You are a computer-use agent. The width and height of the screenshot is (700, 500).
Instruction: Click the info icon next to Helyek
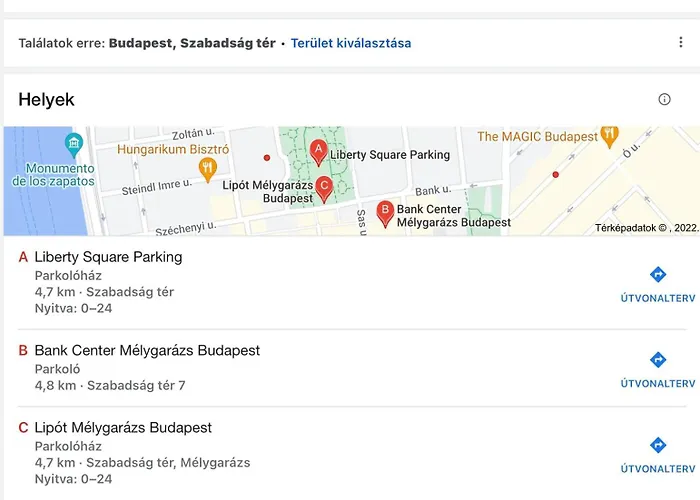[664, 99]
